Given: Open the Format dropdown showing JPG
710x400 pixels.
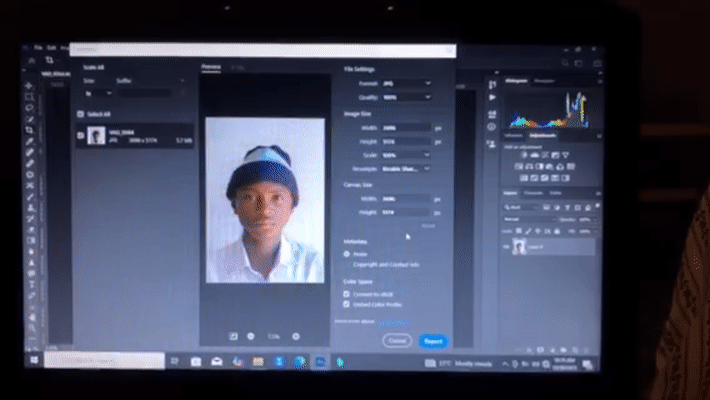Looking at the screenshot, I should [407, 83].
